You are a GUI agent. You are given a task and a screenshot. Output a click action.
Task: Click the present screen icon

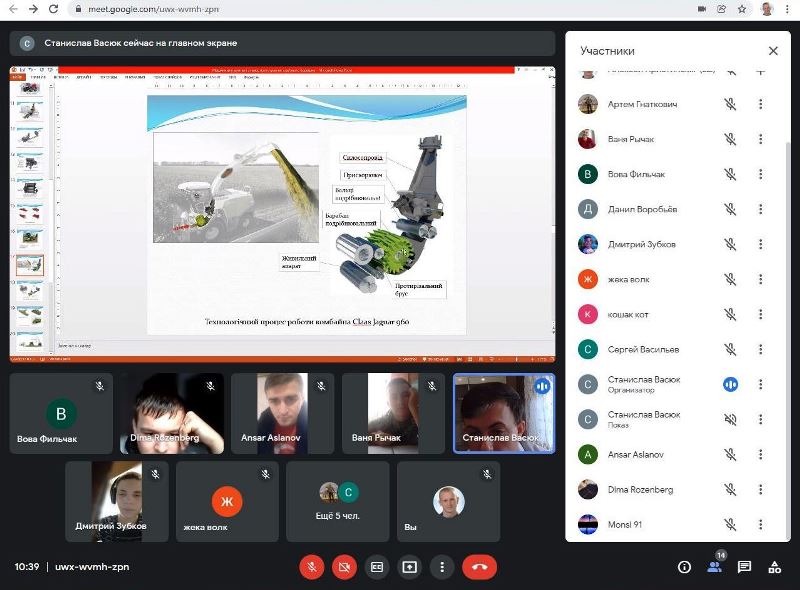tap(409, 567)
